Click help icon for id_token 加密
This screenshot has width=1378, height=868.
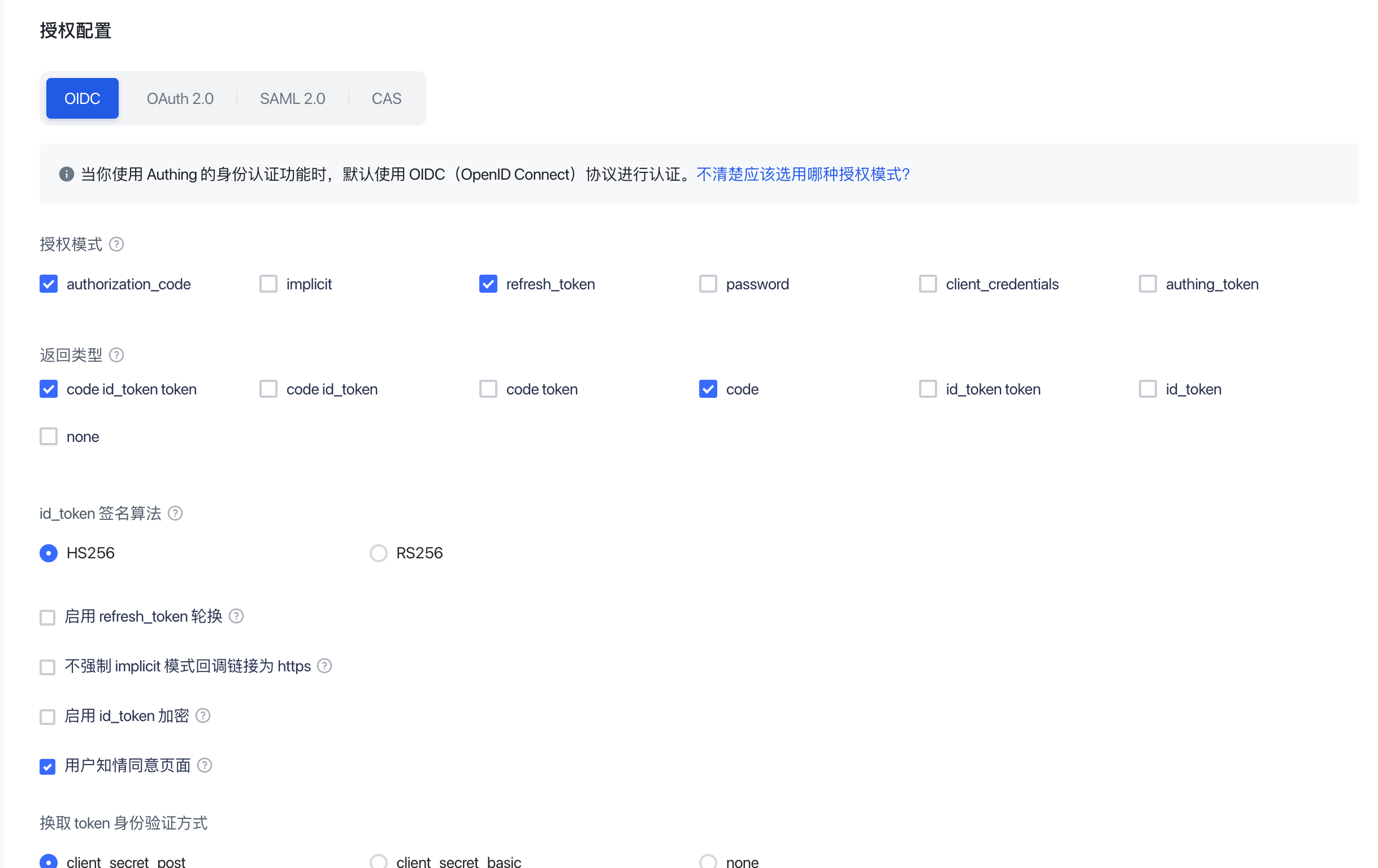pos(202,715)
